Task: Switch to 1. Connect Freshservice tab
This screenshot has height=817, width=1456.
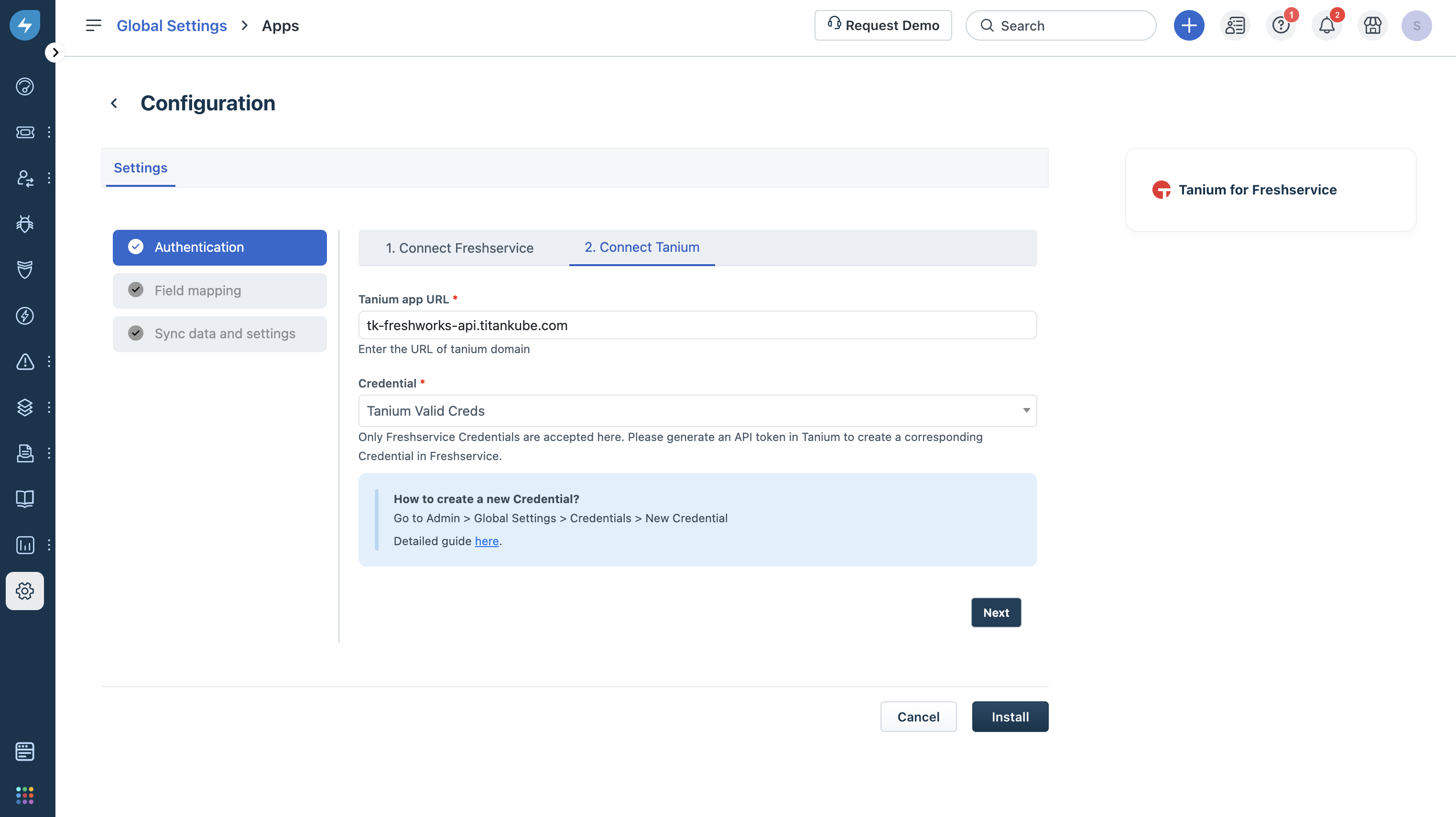Action: tap(459, 248)
